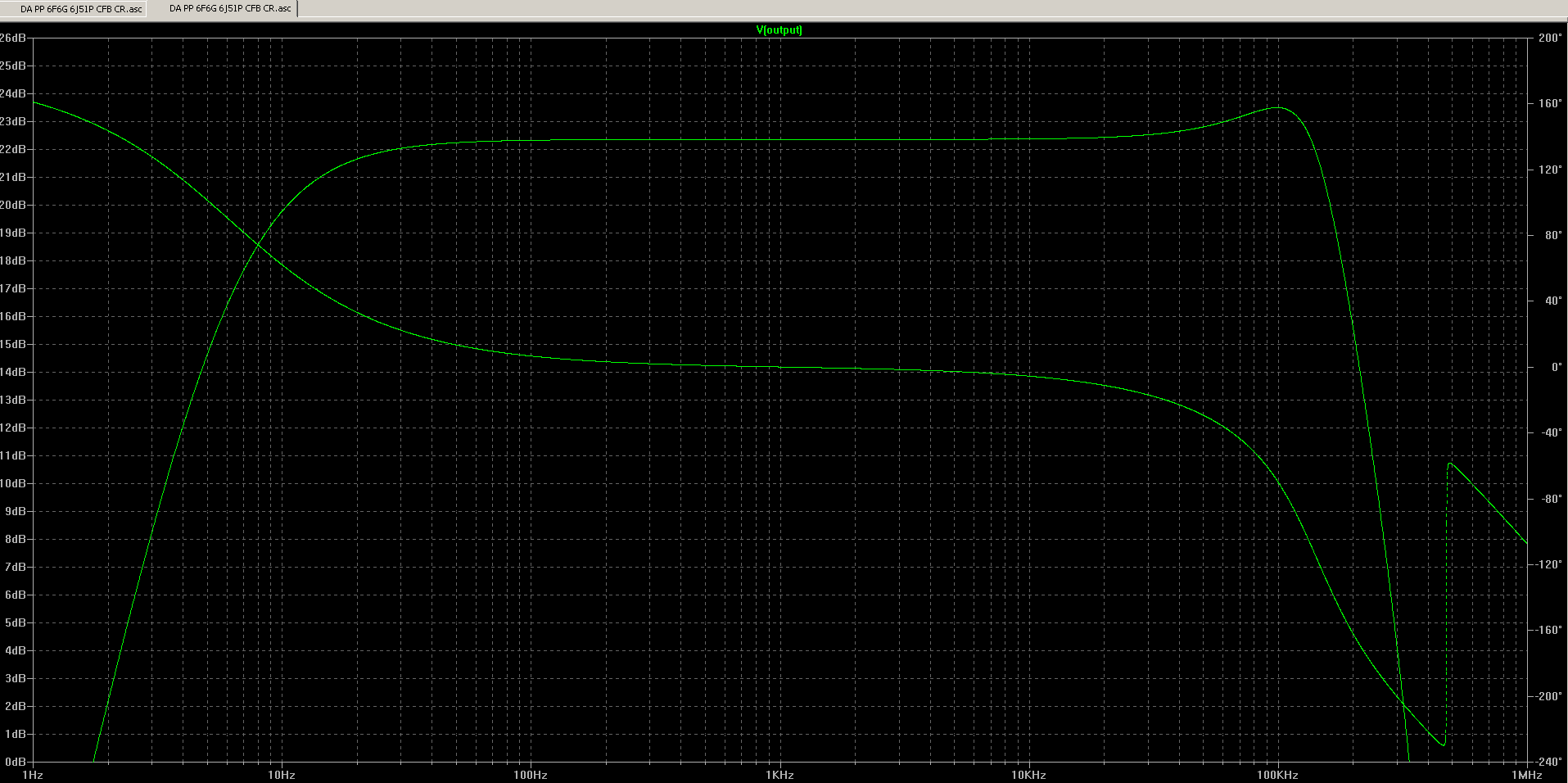Click the 100Hz frequency axis label
1568x783 pixels.
[x=531, y=775]
